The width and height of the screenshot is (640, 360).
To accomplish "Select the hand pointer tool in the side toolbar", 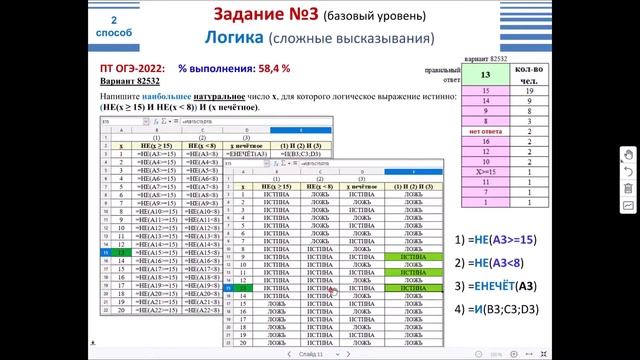I will [x=628, y=155].
